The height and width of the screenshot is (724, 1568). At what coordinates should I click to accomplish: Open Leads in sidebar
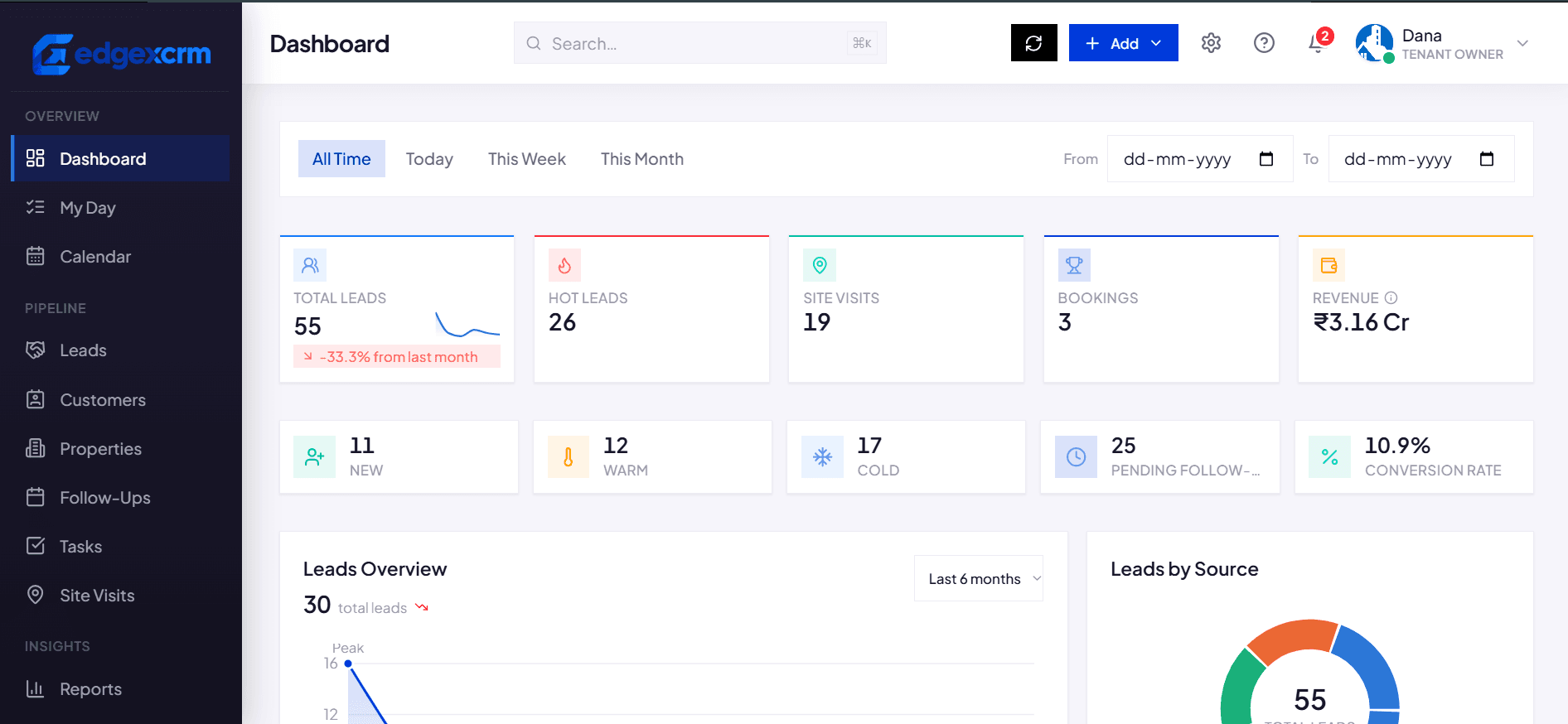point(120,350)
